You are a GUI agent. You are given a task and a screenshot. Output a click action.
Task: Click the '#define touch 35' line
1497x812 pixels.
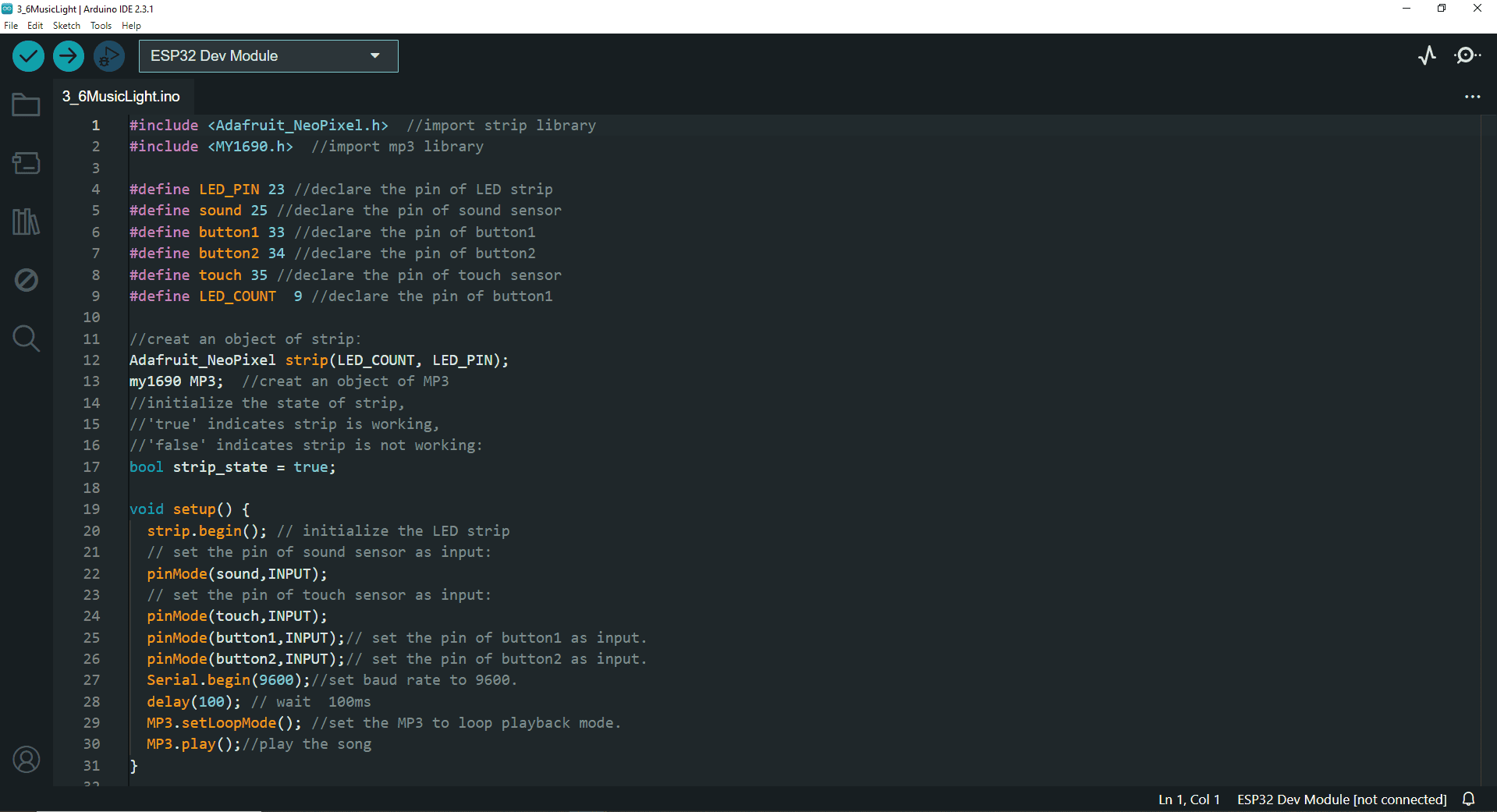pos(346,275)
